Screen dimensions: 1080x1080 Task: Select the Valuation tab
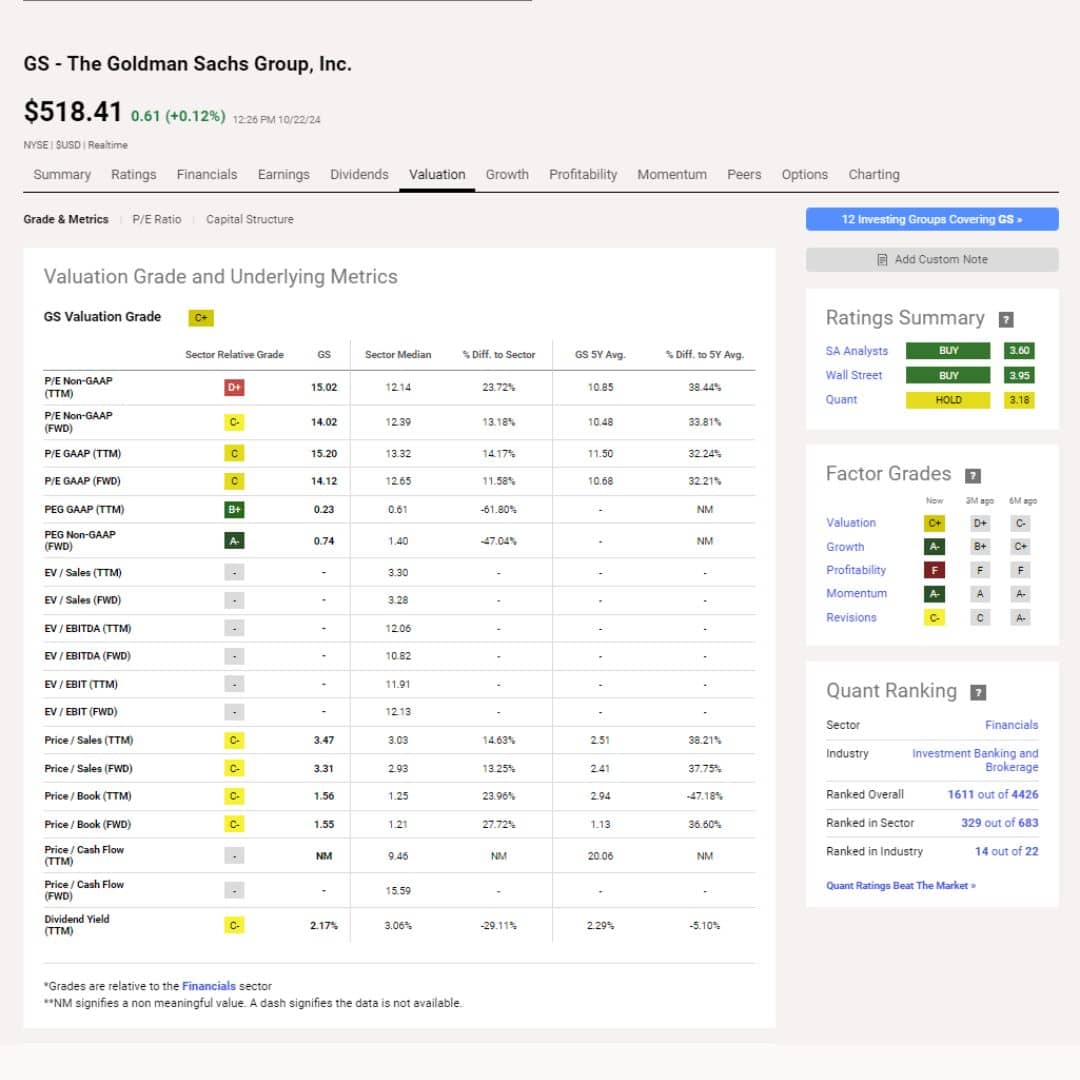[x=437, y=175]
